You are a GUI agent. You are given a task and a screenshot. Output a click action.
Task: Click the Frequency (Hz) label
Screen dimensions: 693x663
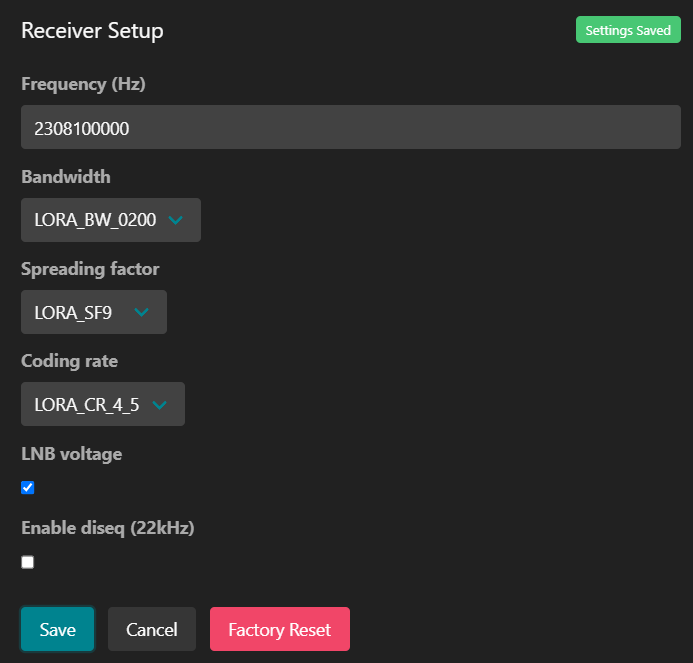(84, 84)
